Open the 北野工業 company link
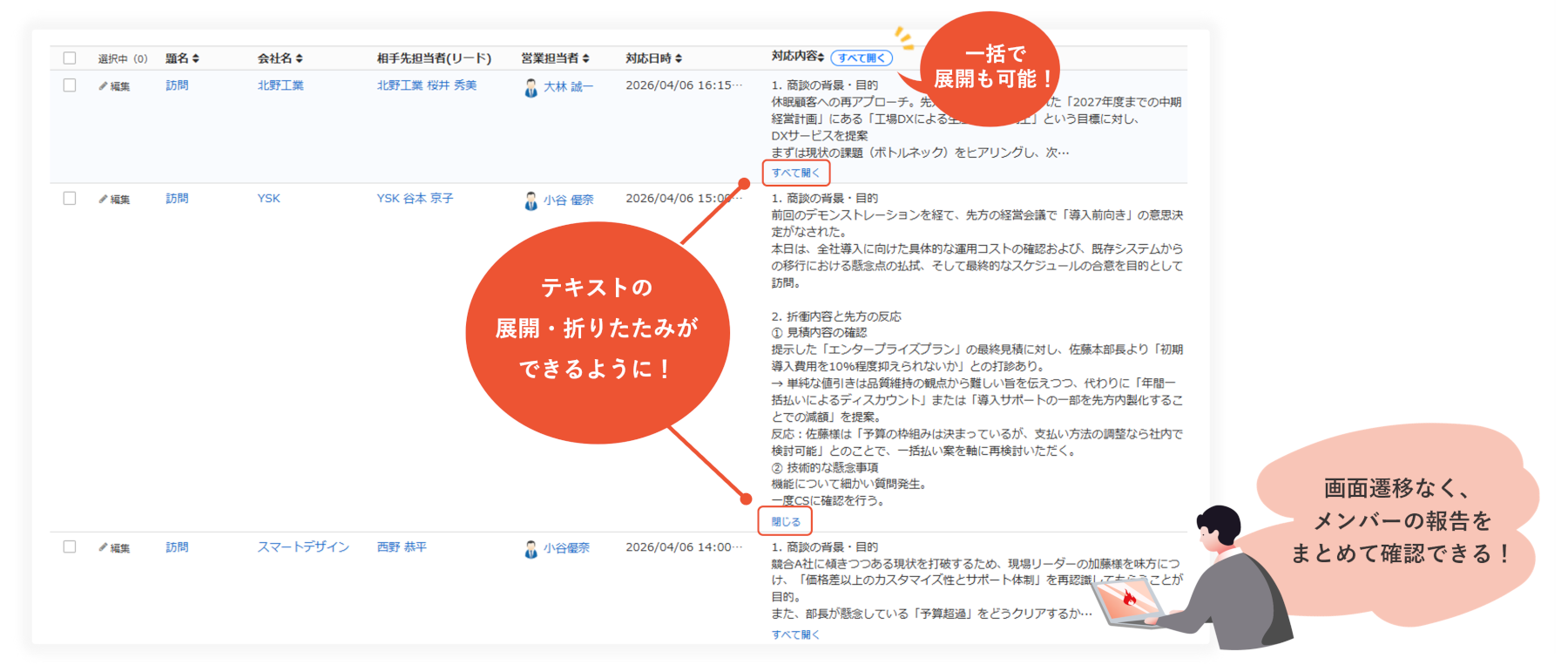This screenshot has width=1568, height=665. [x=280, y=85]
